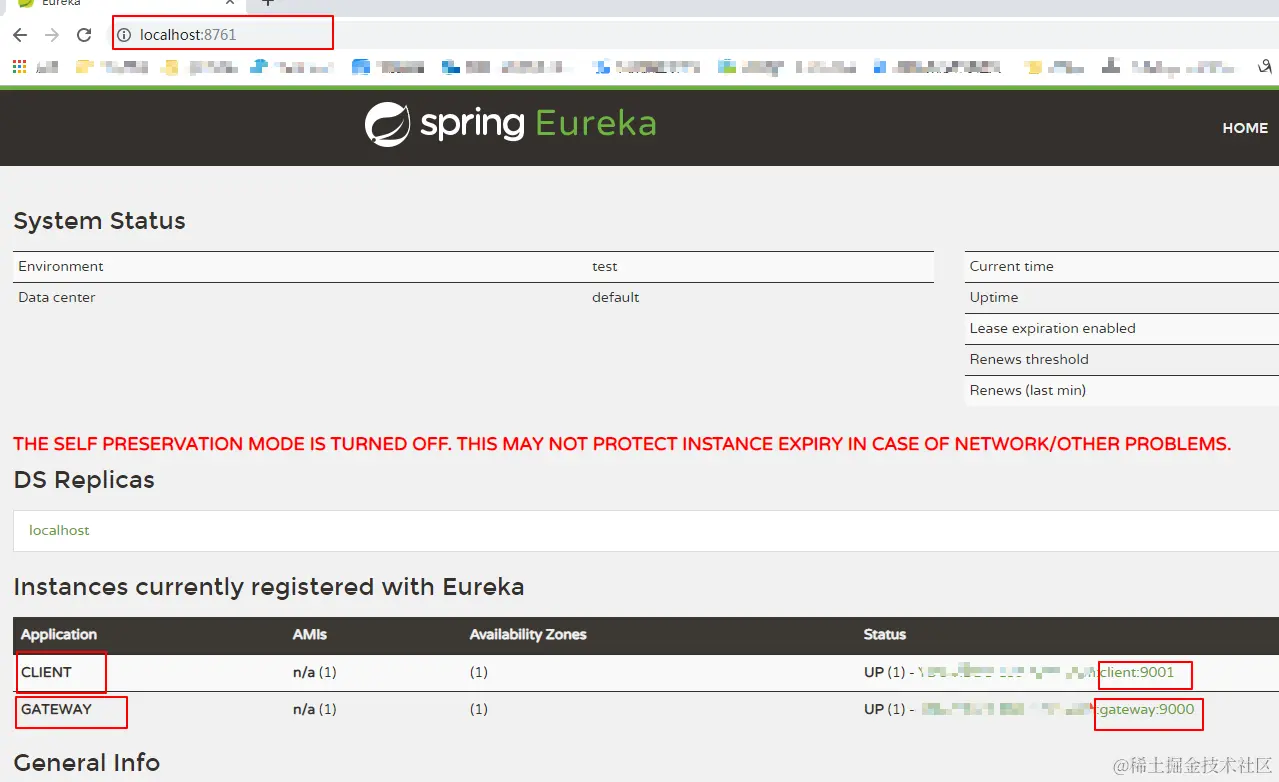Open the localhost replica link

point(59,530)
